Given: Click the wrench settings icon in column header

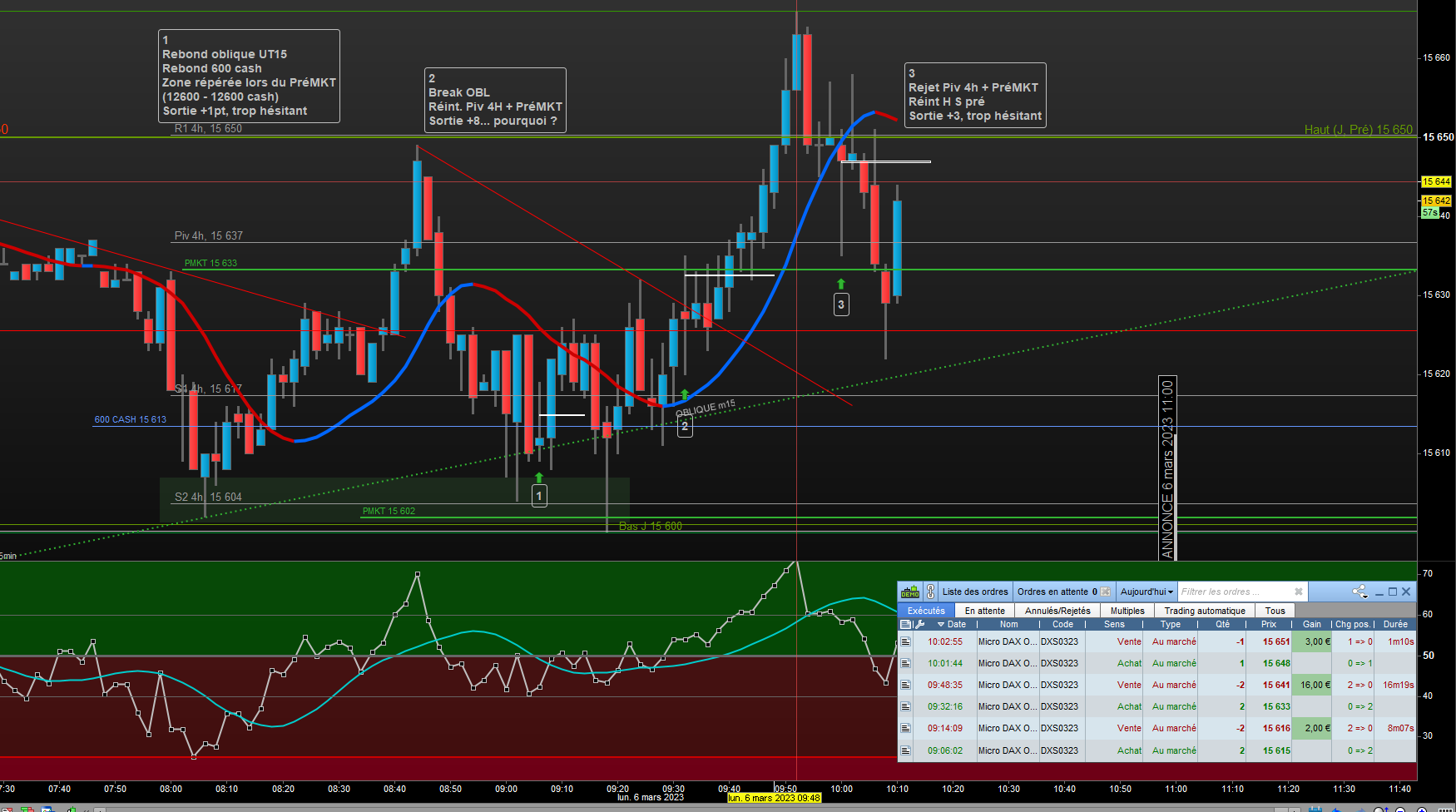Looking at the screenshot, I should 920,624.
